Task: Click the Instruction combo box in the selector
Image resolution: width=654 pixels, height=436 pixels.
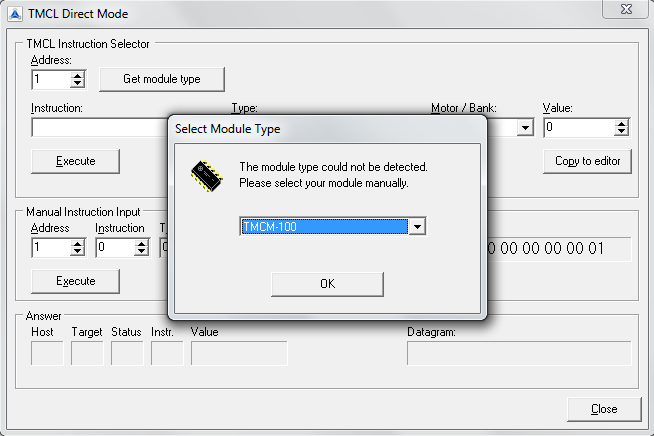Action: tap(100, 128)
